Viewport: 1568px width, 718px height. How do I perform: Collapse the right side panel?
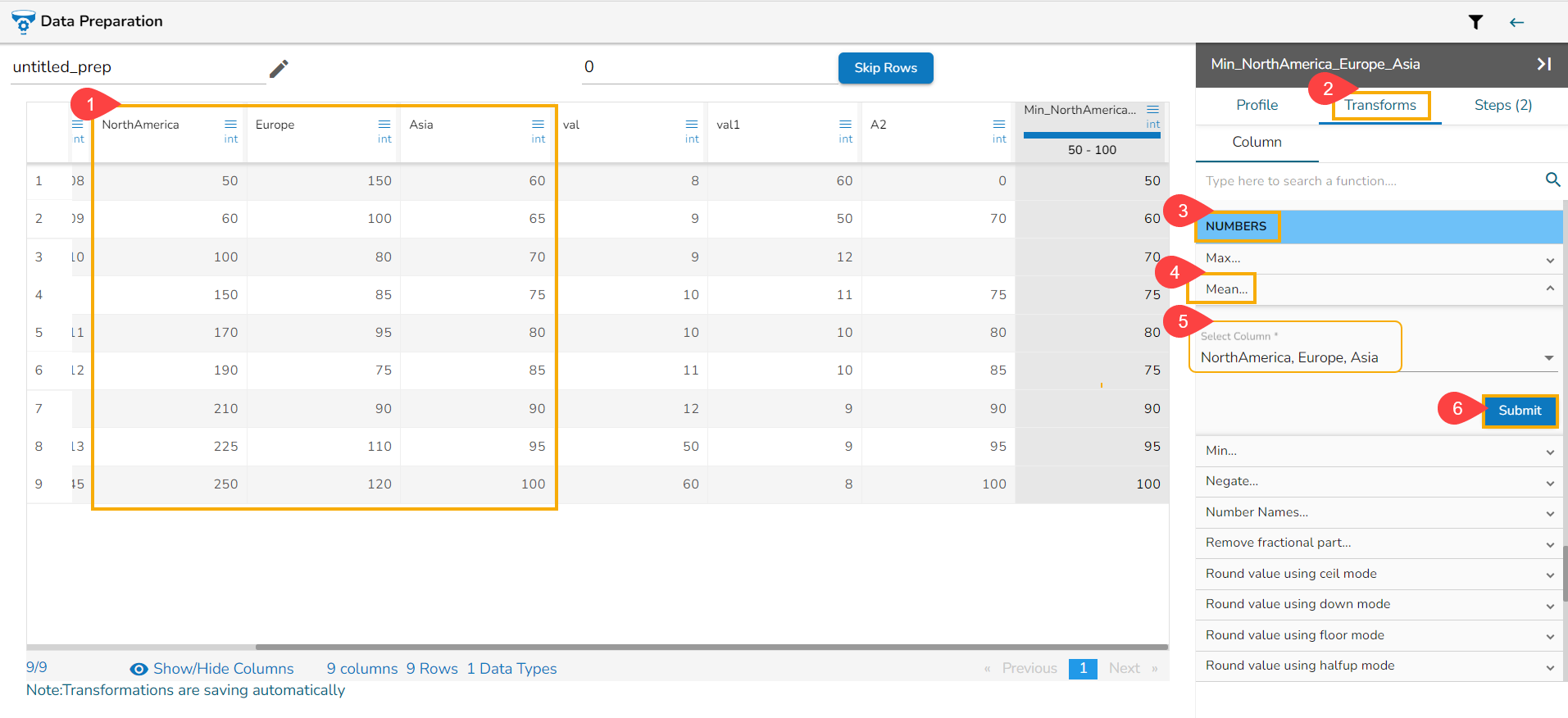click(x=1544, y=64)
